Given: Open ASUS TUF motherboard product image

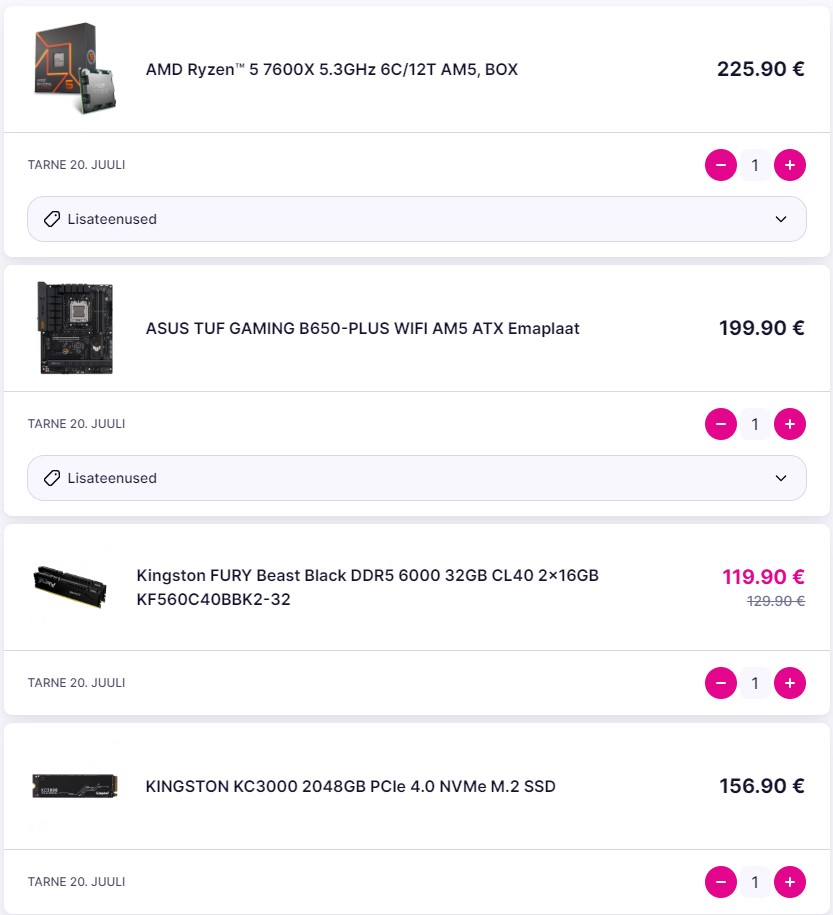Looking at the screenshot, I should pyautogui.click(x=75, y=328).
